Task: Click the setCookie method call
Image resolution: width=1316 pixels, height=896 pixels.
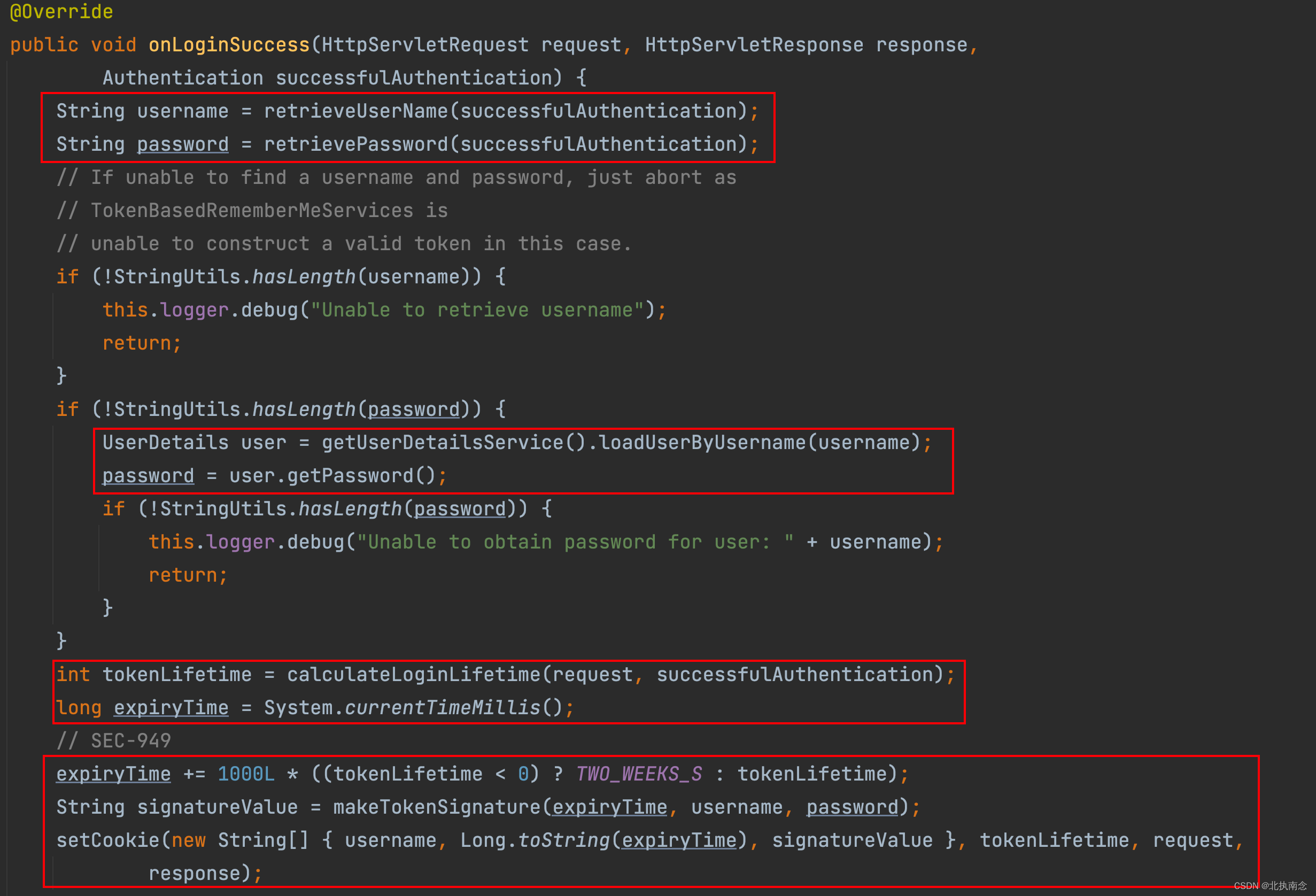Action: pos(108,840)
